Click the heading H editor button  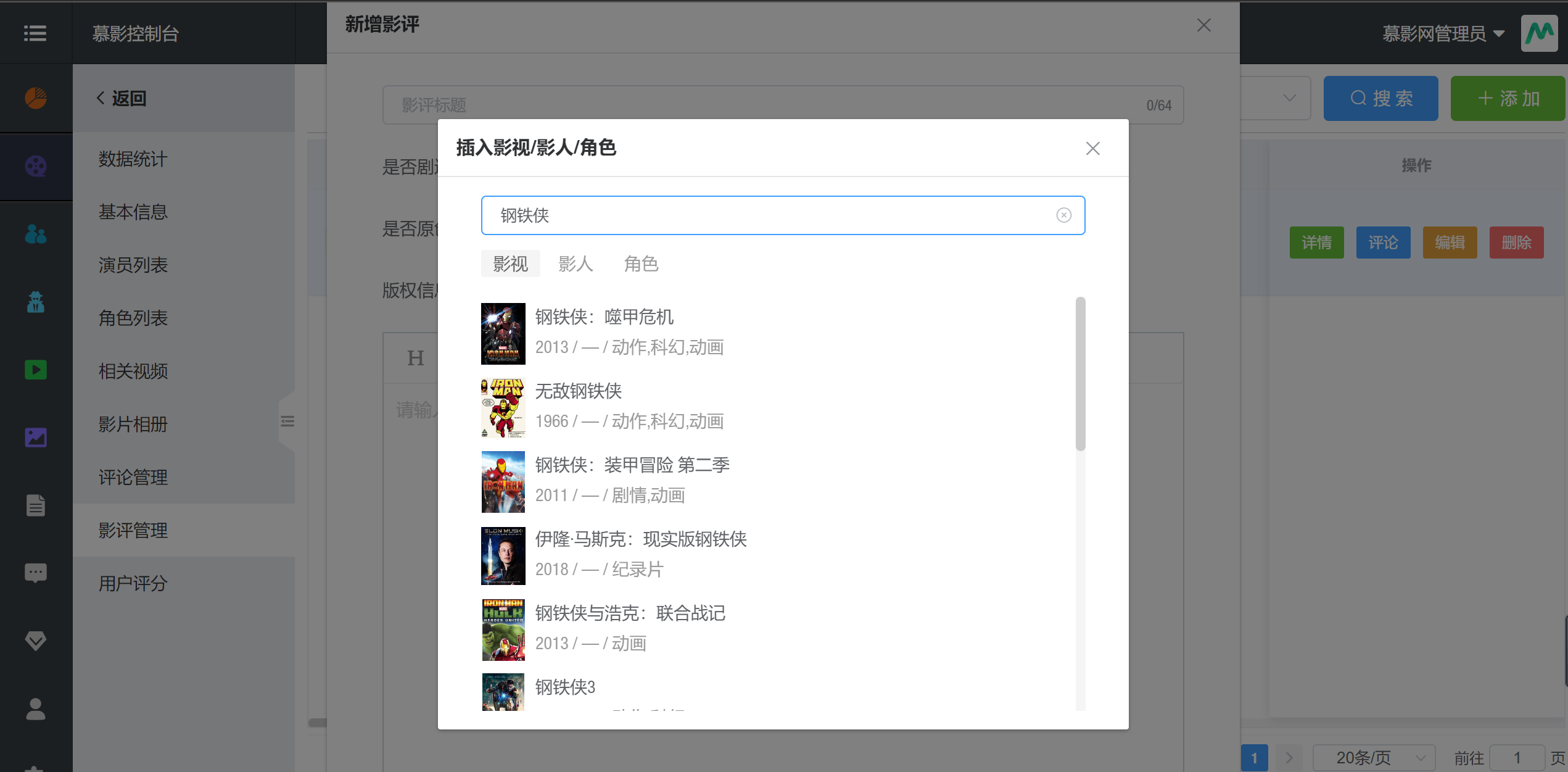(x=415, y=358)
